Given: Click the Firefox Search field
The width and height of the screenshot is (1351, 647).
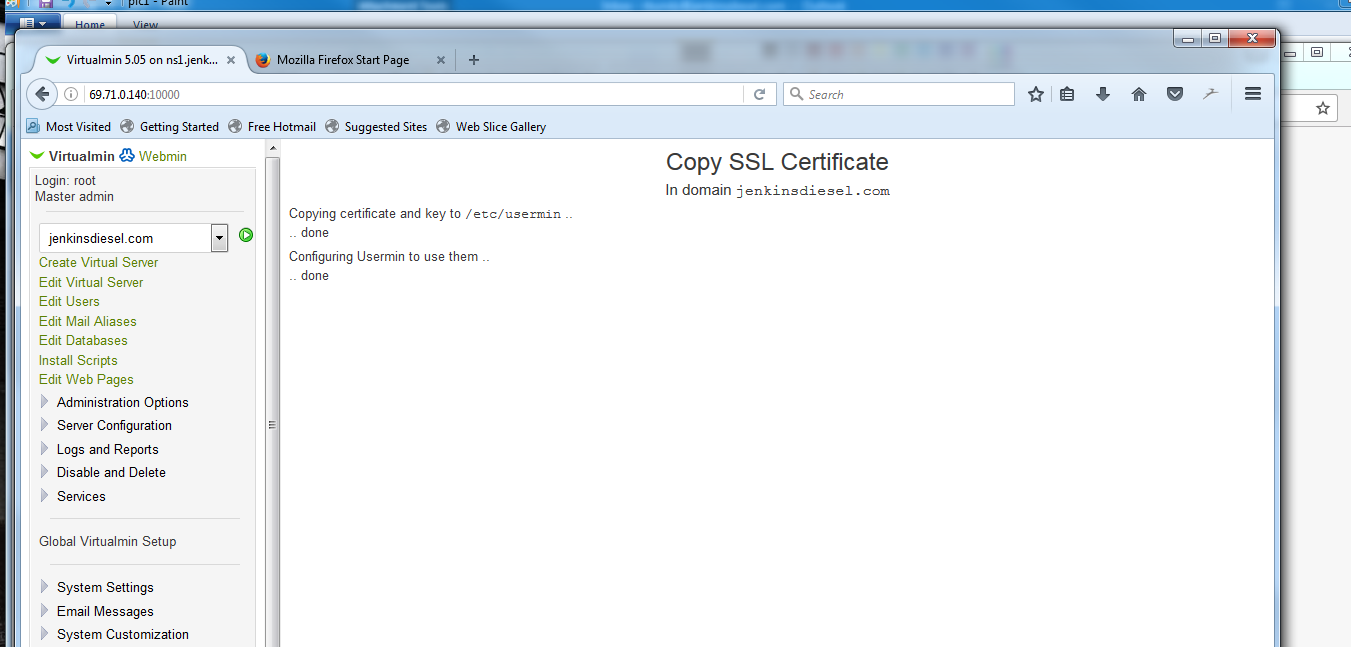Looking at the screenshot, I should coord(899,94).
